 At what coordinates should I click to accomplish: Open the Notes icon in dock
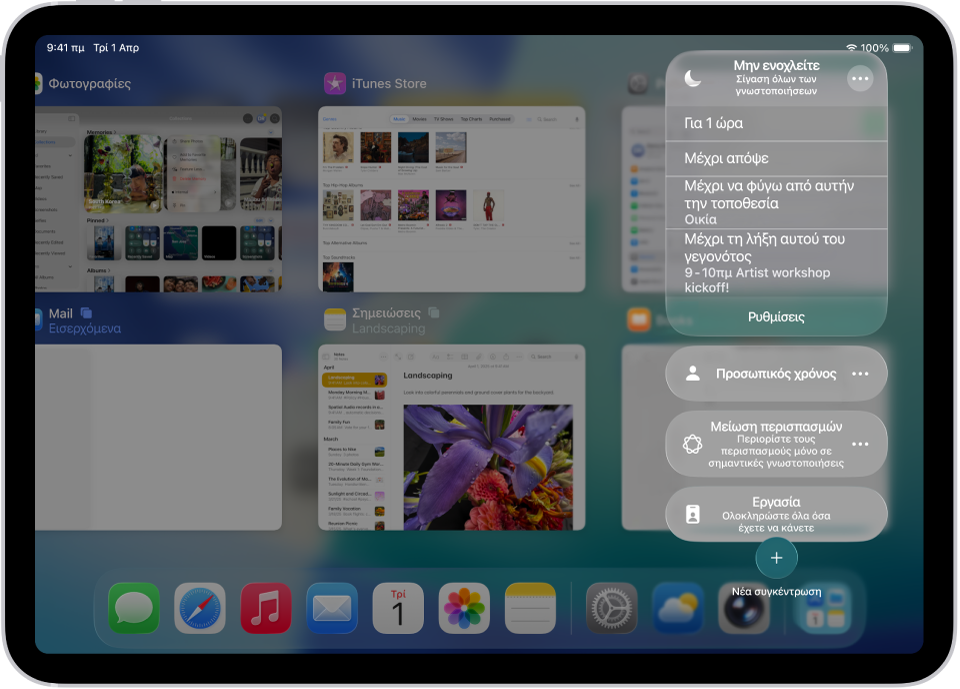(x=530, y=608)
